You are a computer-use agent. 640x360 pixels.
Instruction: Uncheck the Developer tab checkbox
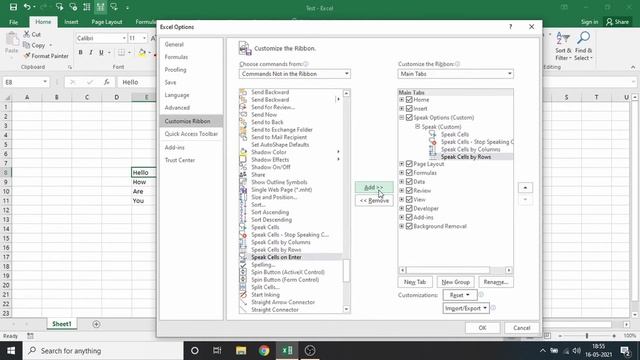click(x=409, y=208)
